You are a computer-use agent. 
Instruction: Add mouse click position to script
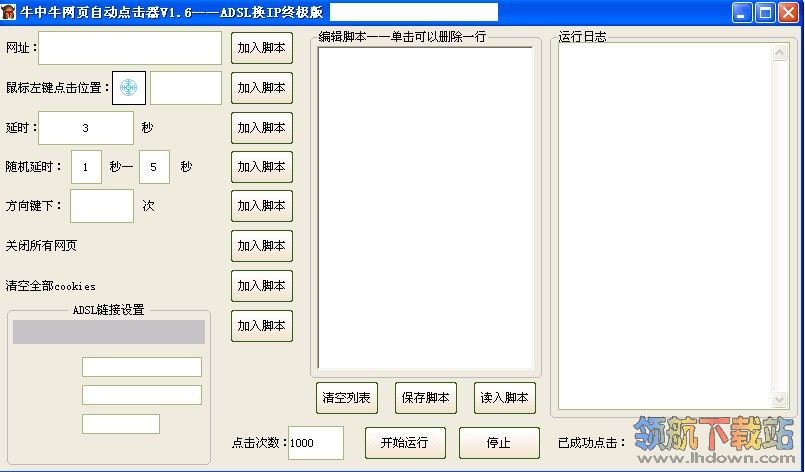[262, 88]
